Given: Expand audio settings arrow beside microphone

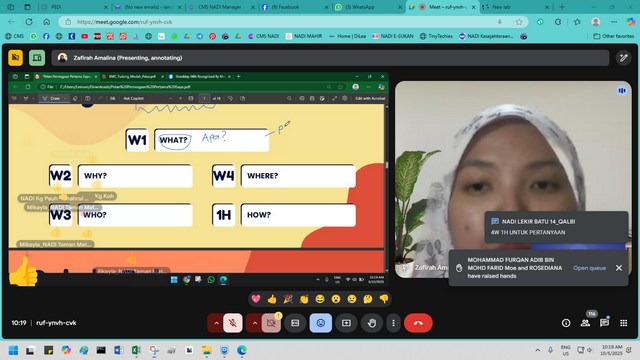Looking at the screenshot, I should pyautogui.click(x=216, y=323).
